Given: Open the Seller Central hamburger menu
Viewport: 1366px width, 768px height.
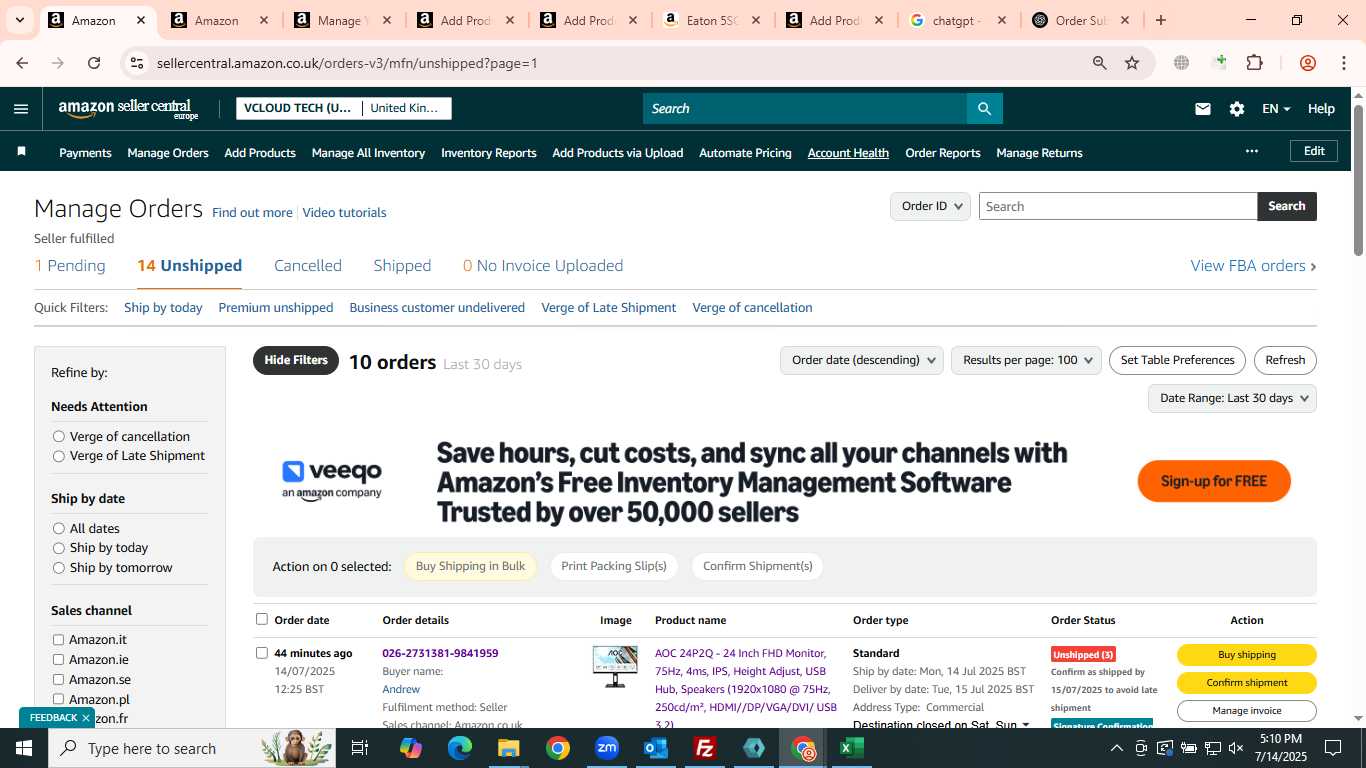Looking at the screenshot, I should point(21,109).
